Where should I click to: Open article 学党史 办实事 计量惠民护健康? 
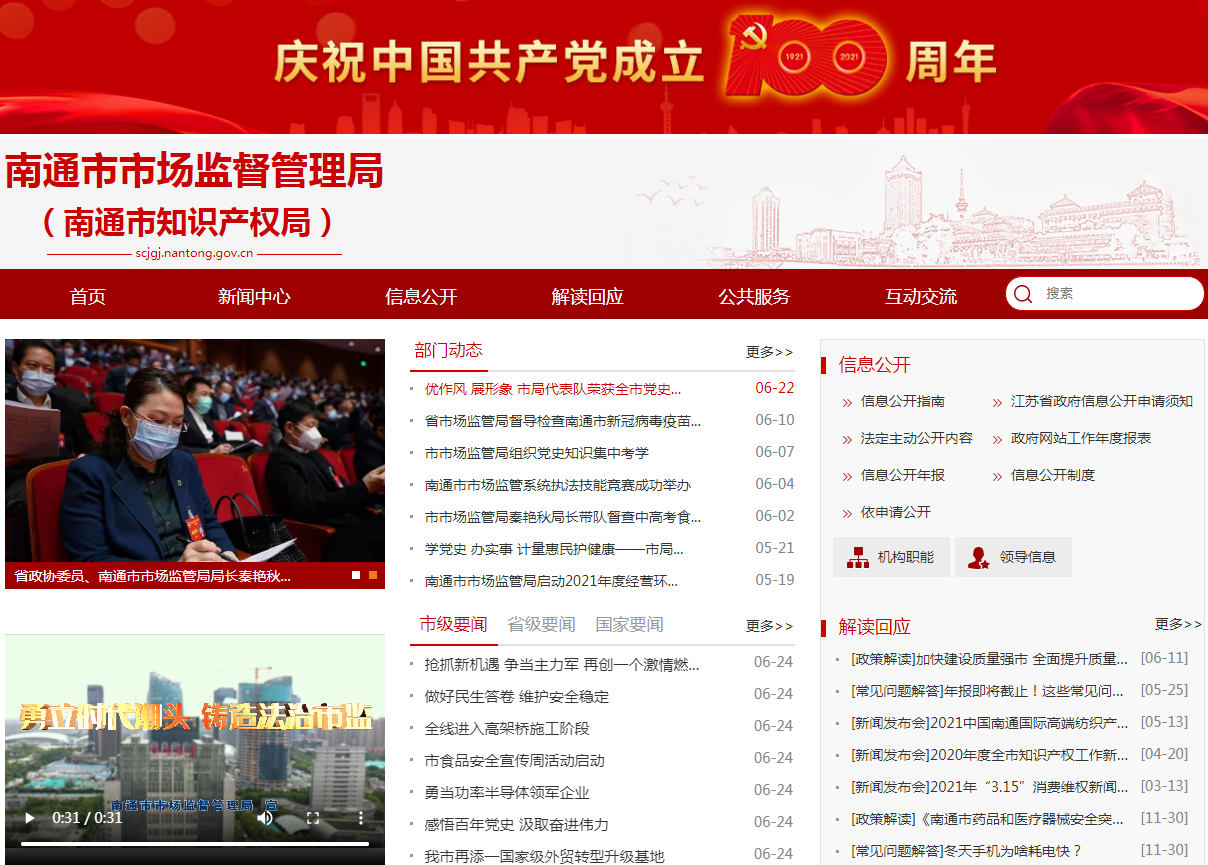[x=554, y=549]
